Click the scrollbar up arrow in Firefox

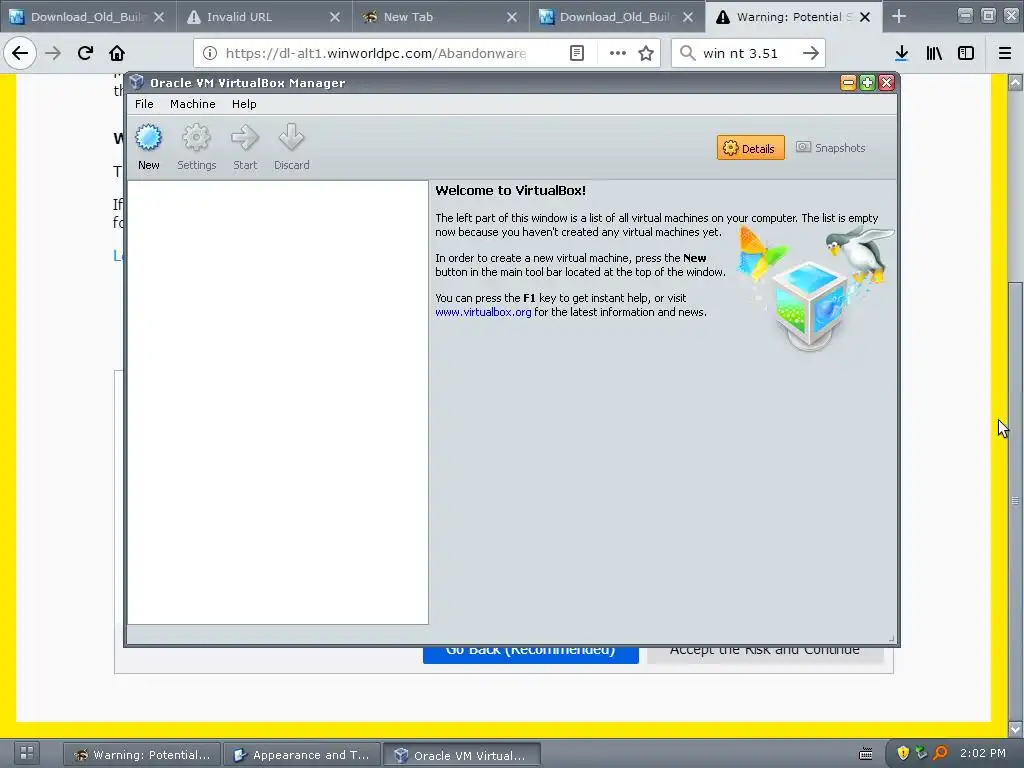pyautogui.click(x=1015, y=82)
